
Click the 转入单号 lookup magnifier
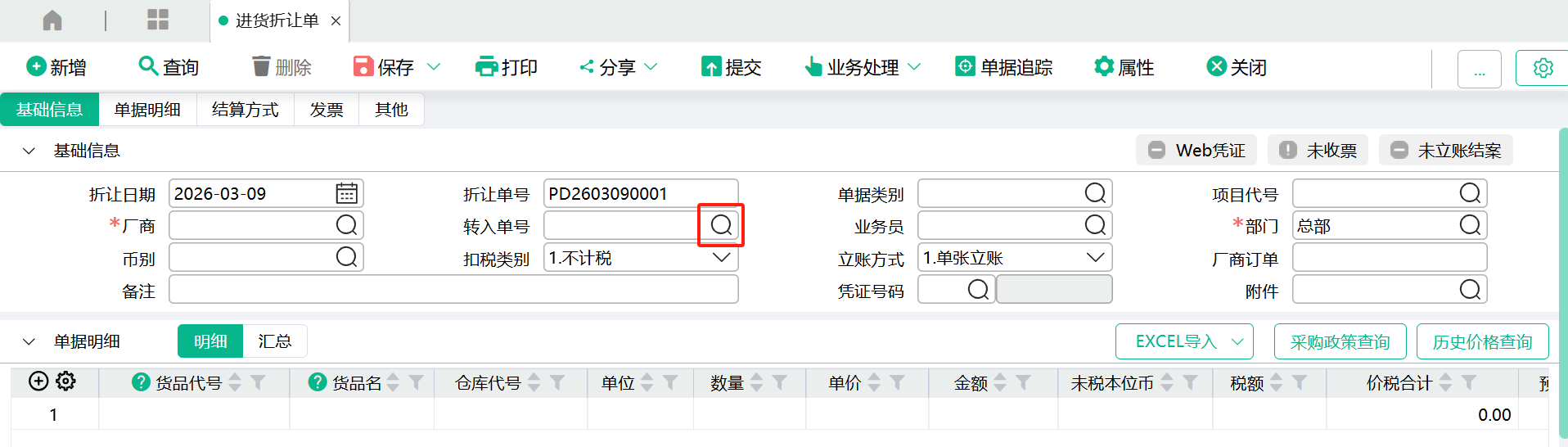pyautogui.click(x=721, y=225)
